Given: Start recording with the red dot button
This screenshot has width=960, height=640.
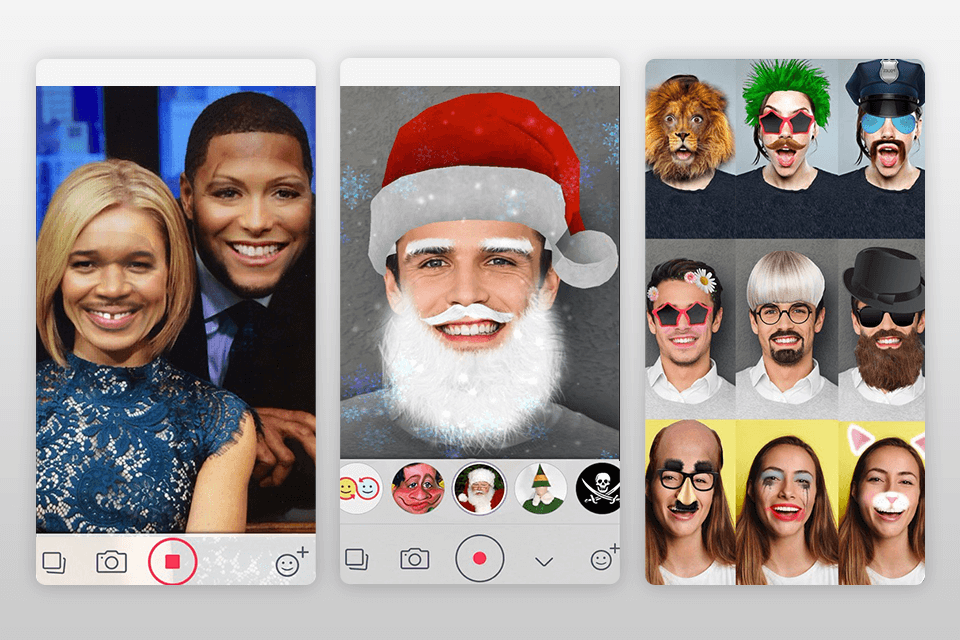Looking at the screenshot, I should pyautogui.click(x=479, y=558).
